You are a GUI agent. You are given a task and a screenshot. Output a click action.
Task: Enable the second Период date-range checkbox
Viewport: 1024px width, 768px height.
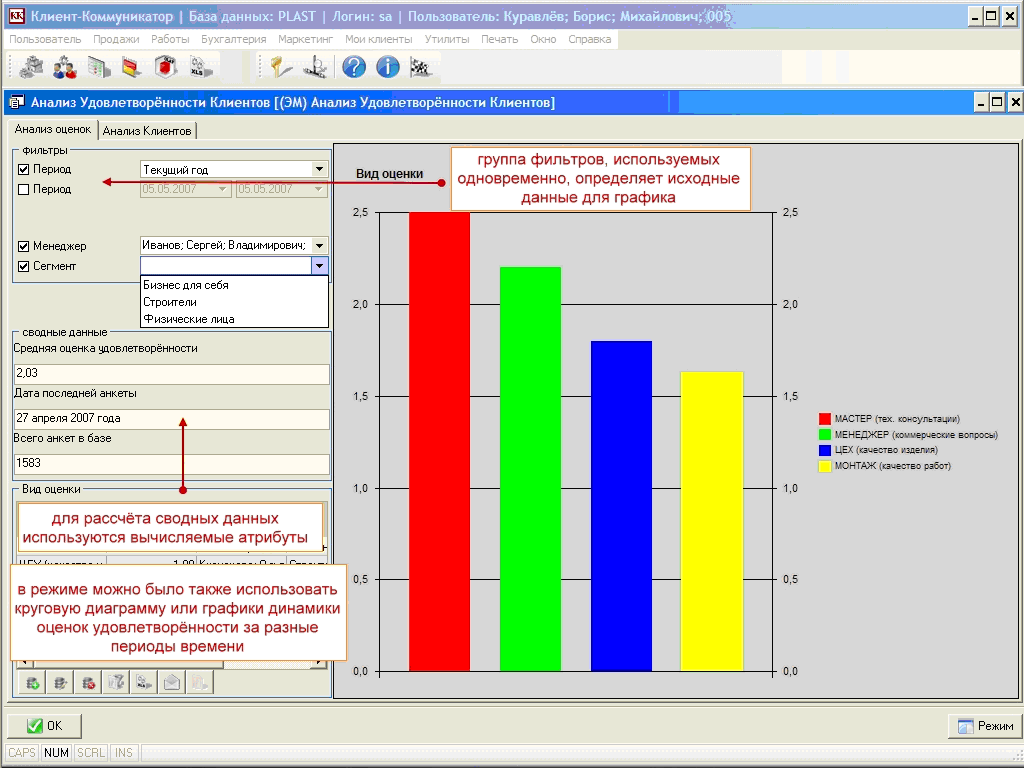pos(24,189)
